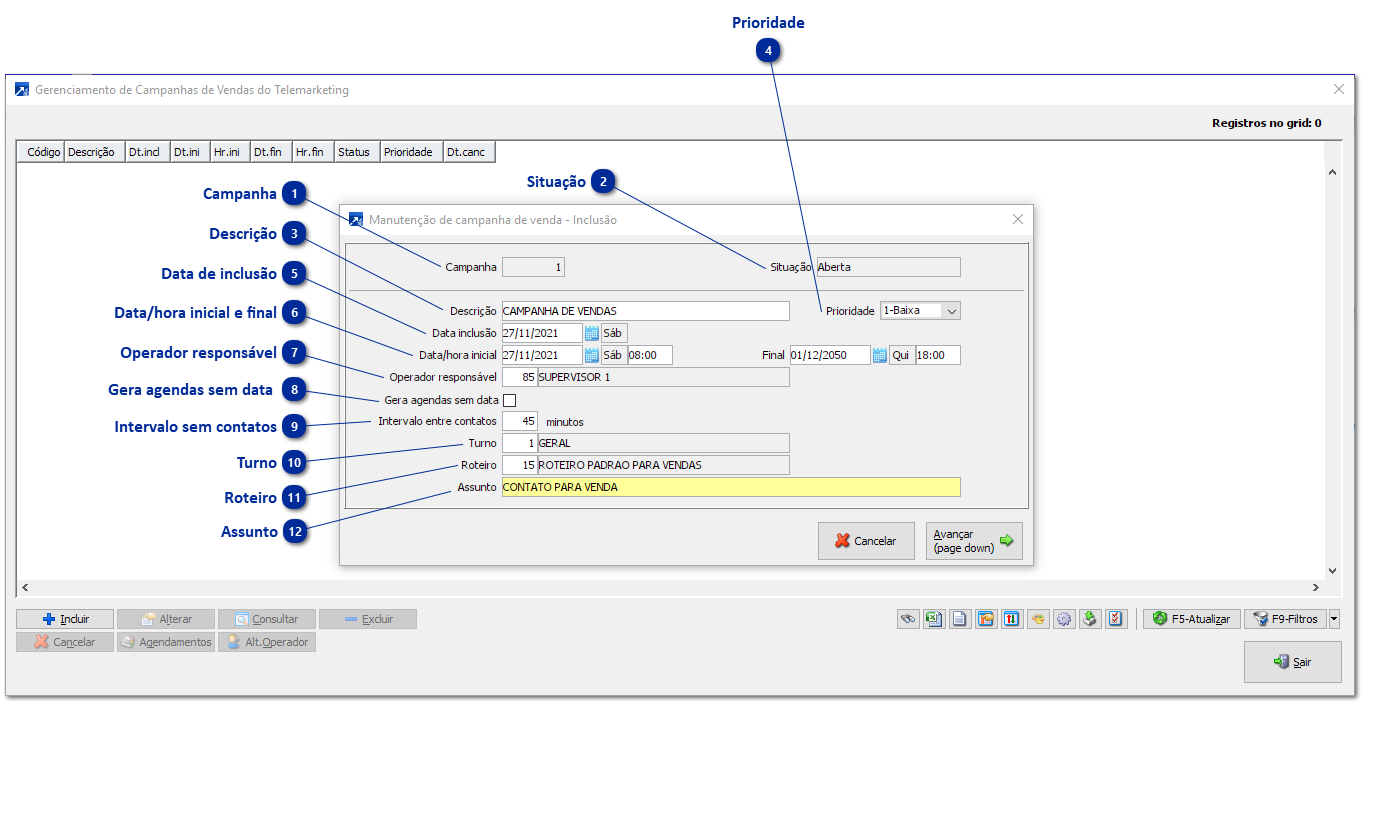
Task: Click the Status column header
Action: (x=357, y=152)
